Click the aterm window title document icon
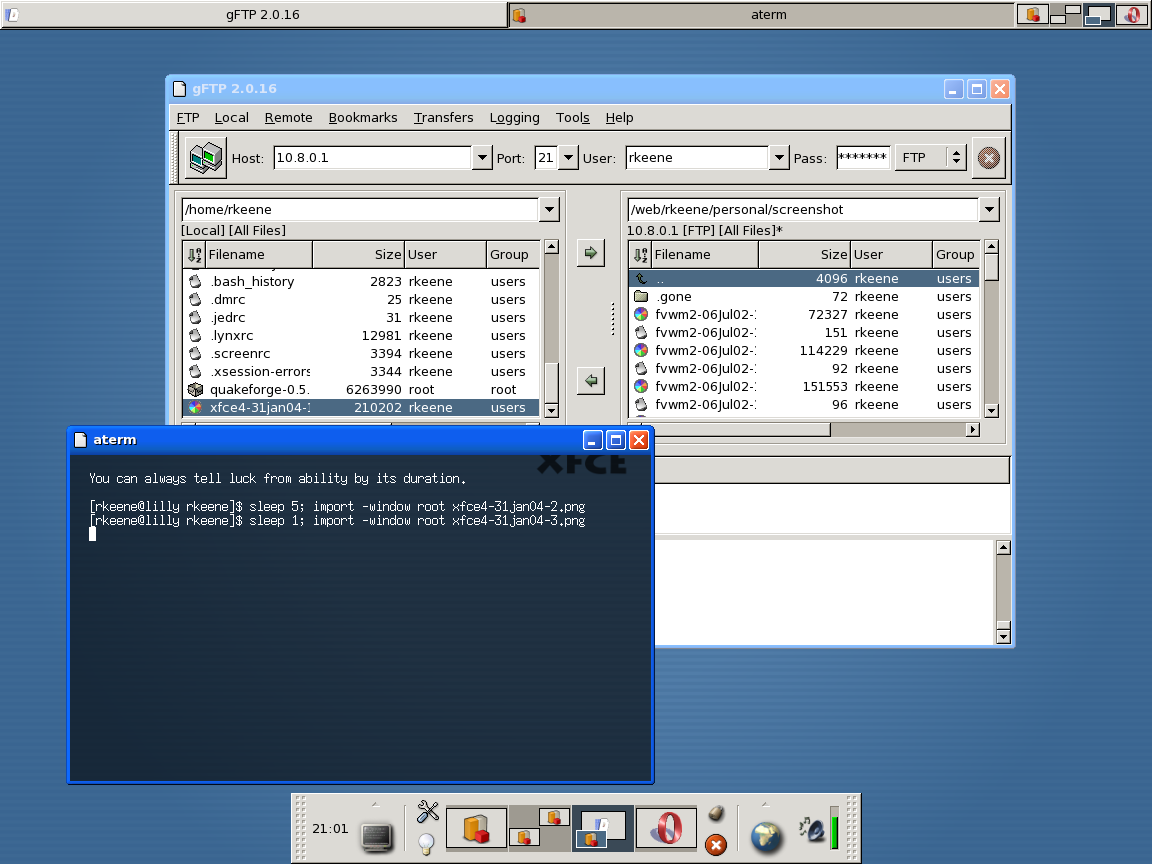The width and height of the screenshot is (1152, 864). [81, 439]
